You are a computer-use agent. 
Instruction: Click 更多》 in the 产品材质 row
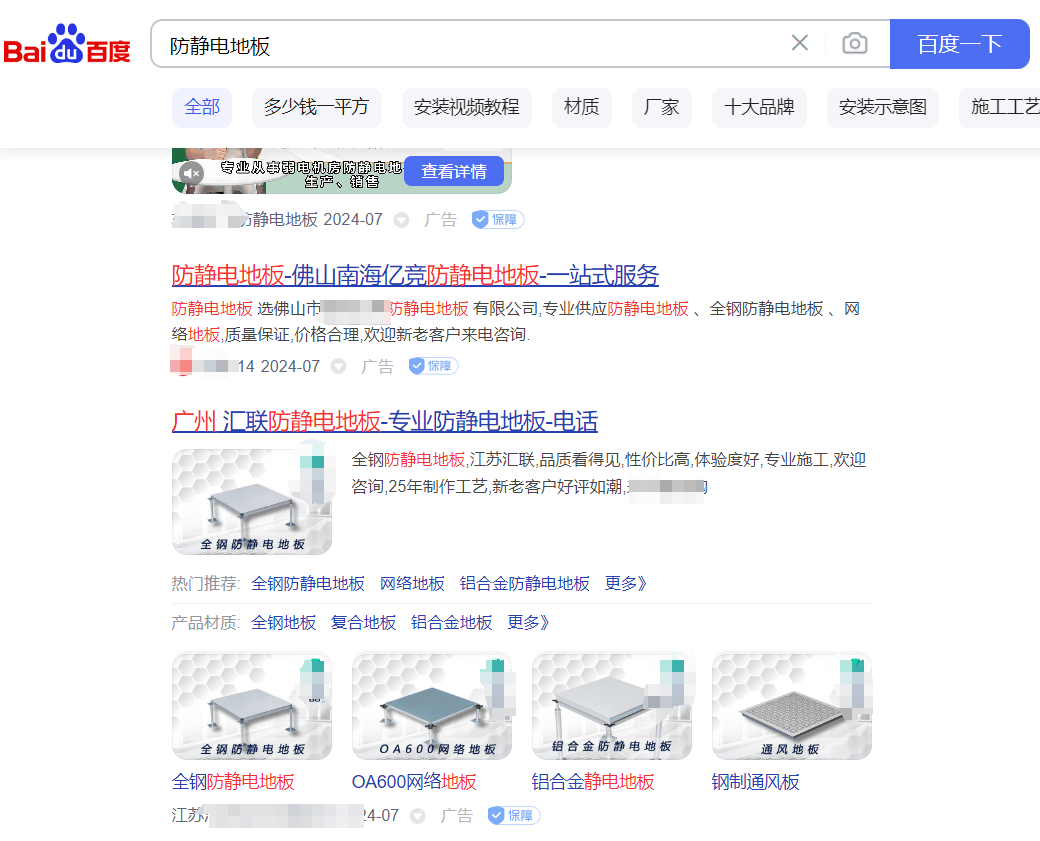[x=528, y=623]
